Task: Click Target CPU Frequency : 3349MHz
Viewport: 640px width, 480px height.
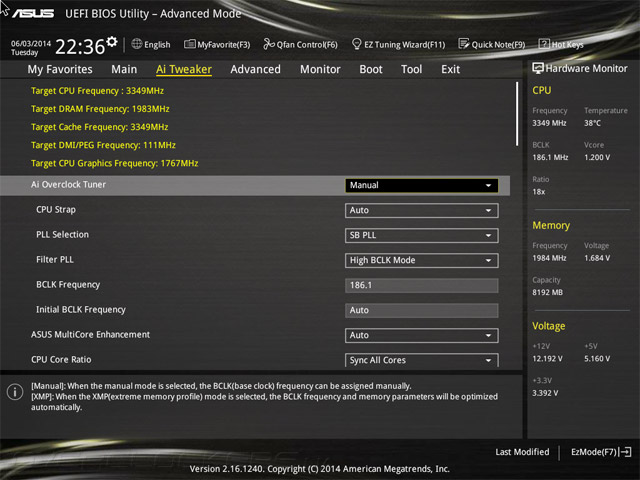Action: coord(98,91)
